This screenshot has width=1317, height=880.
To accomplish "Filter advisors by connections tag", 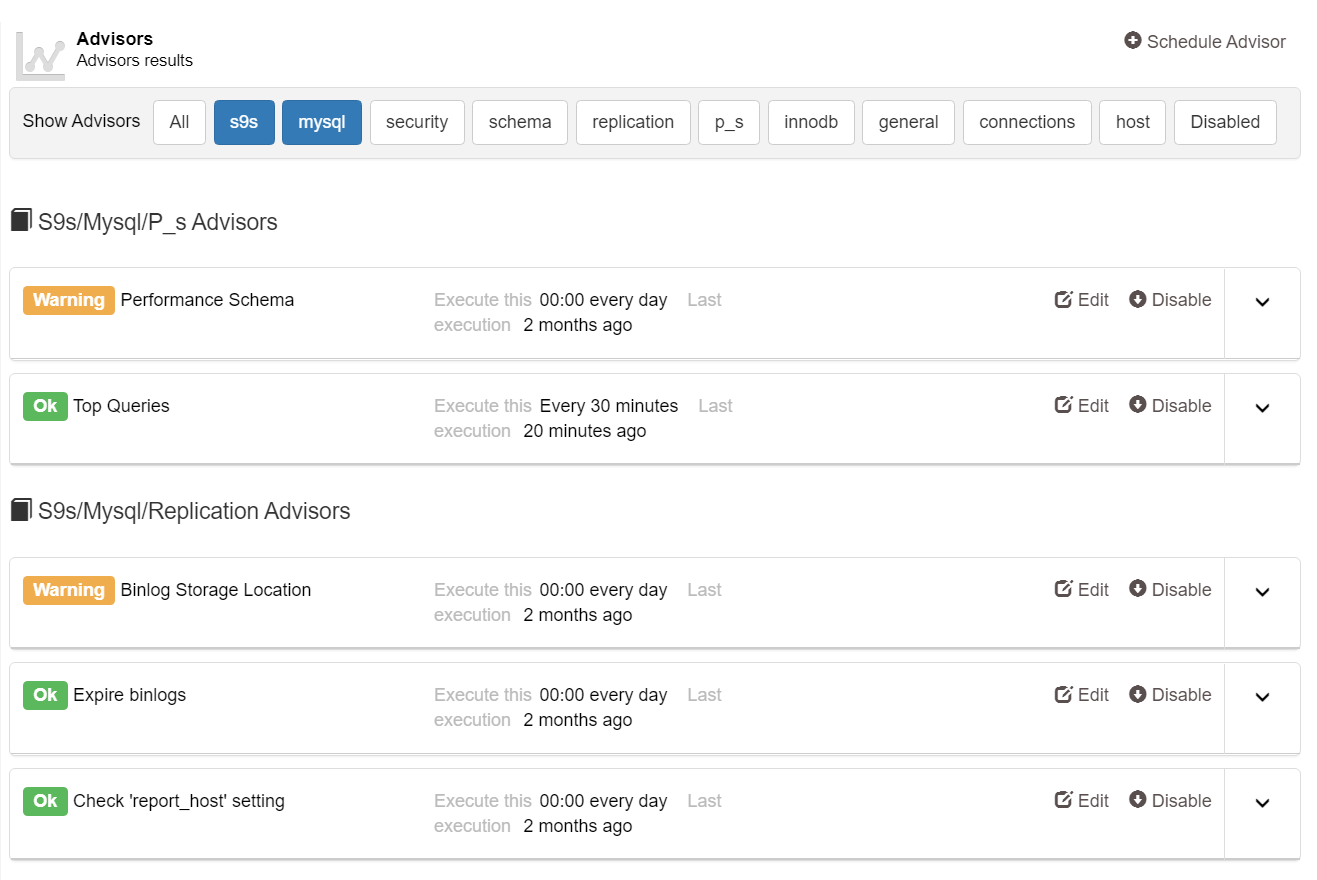I will click(x=1027, y=122).
